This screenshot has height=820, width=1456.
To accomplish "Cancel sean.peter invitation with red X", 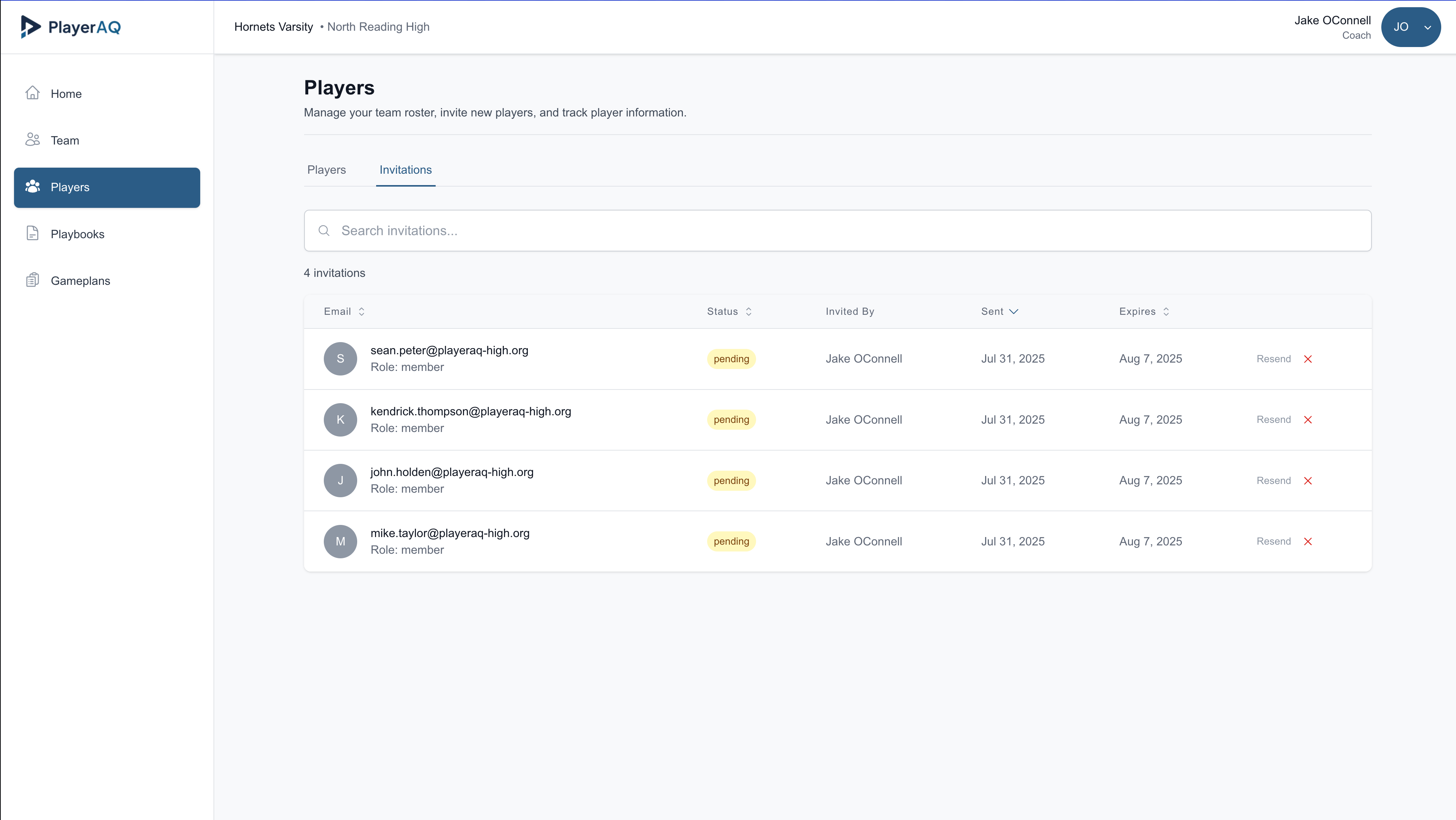I will click(x=1308, y=359).
